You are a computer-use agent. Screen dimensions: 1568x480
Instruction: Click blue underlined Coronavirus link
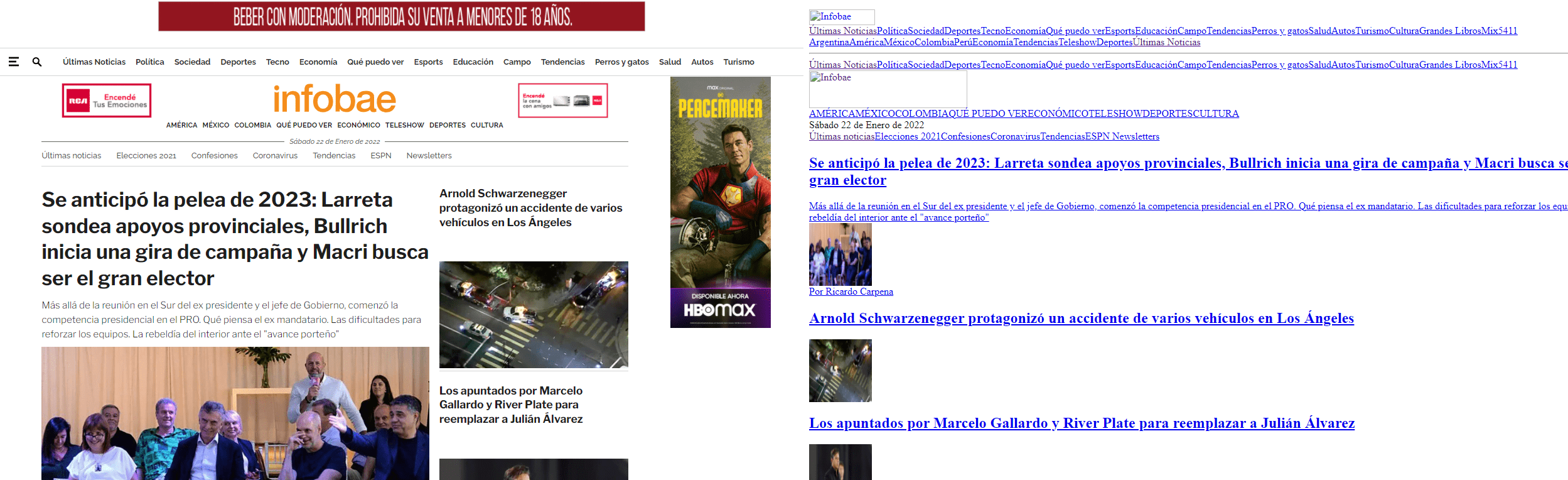pos(1015,136)
